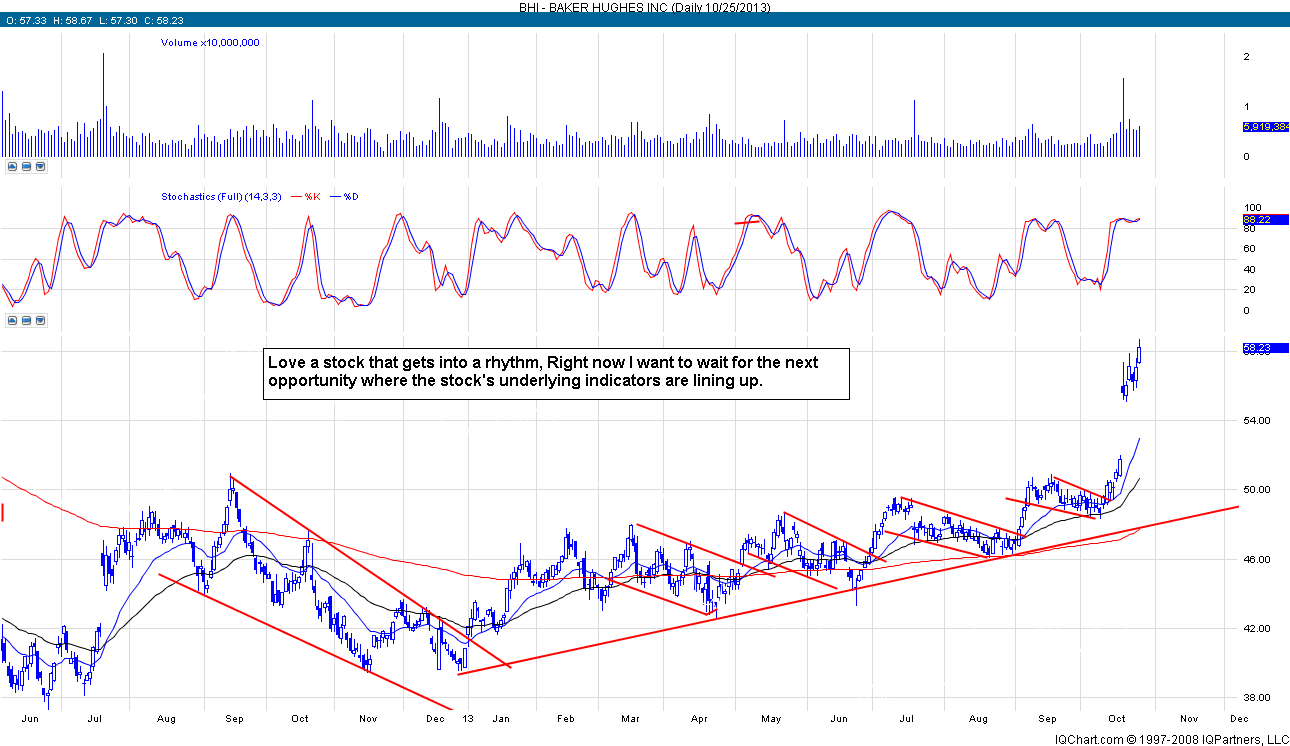
Task: Click the middle maximize icon in Volume pane
Action: pyautogui.click(x=26, y=166)
